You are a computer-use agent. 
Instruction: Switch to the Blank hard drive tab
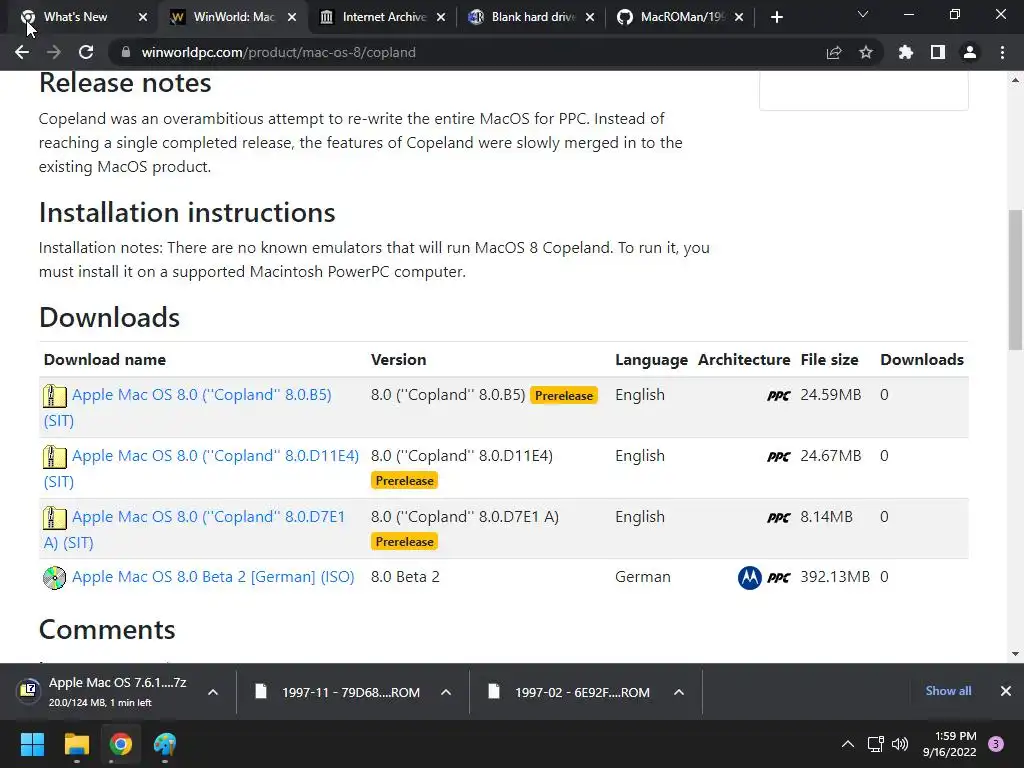tap(532, 17)
